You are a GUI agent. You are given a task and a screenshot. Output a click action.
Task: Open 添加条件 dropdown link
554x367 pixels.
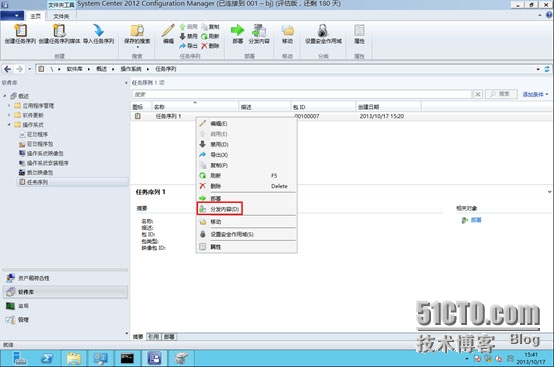(x=535, y=94)
